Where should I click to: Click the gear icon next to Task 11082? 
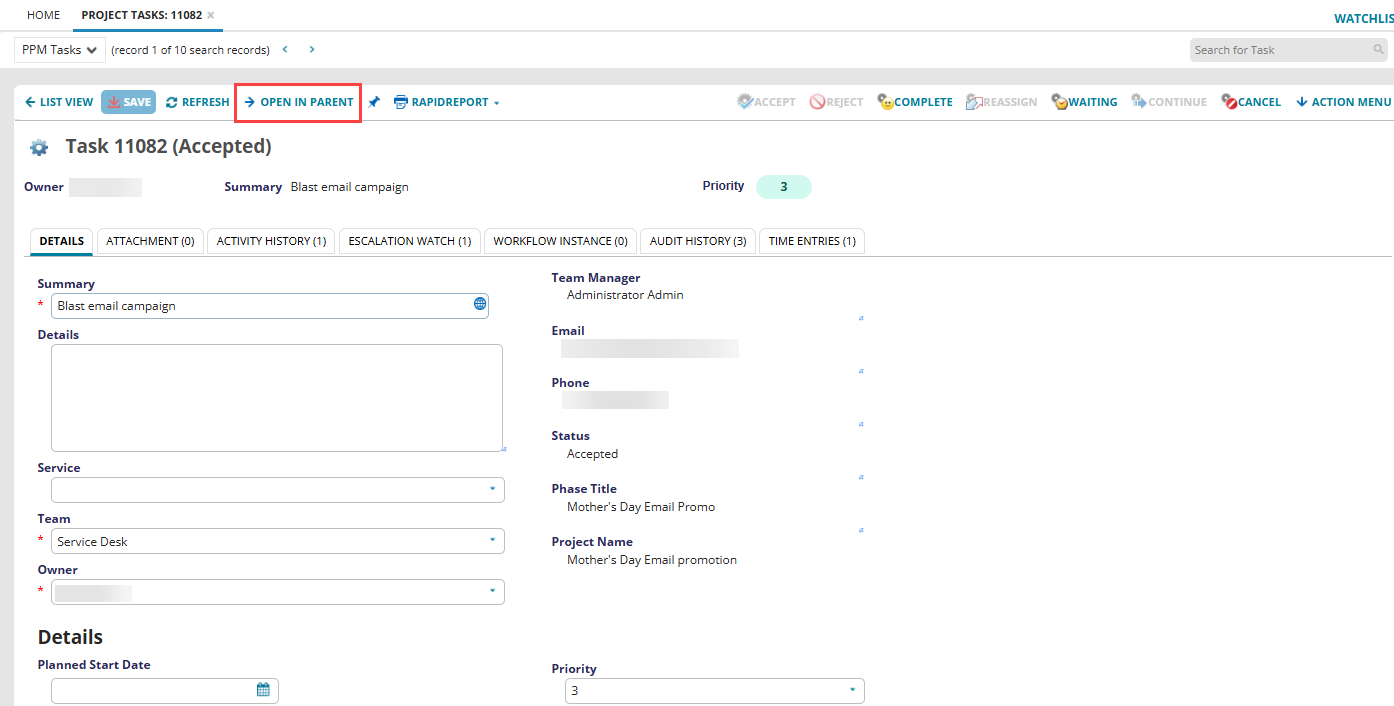click(x=39, y=148)
